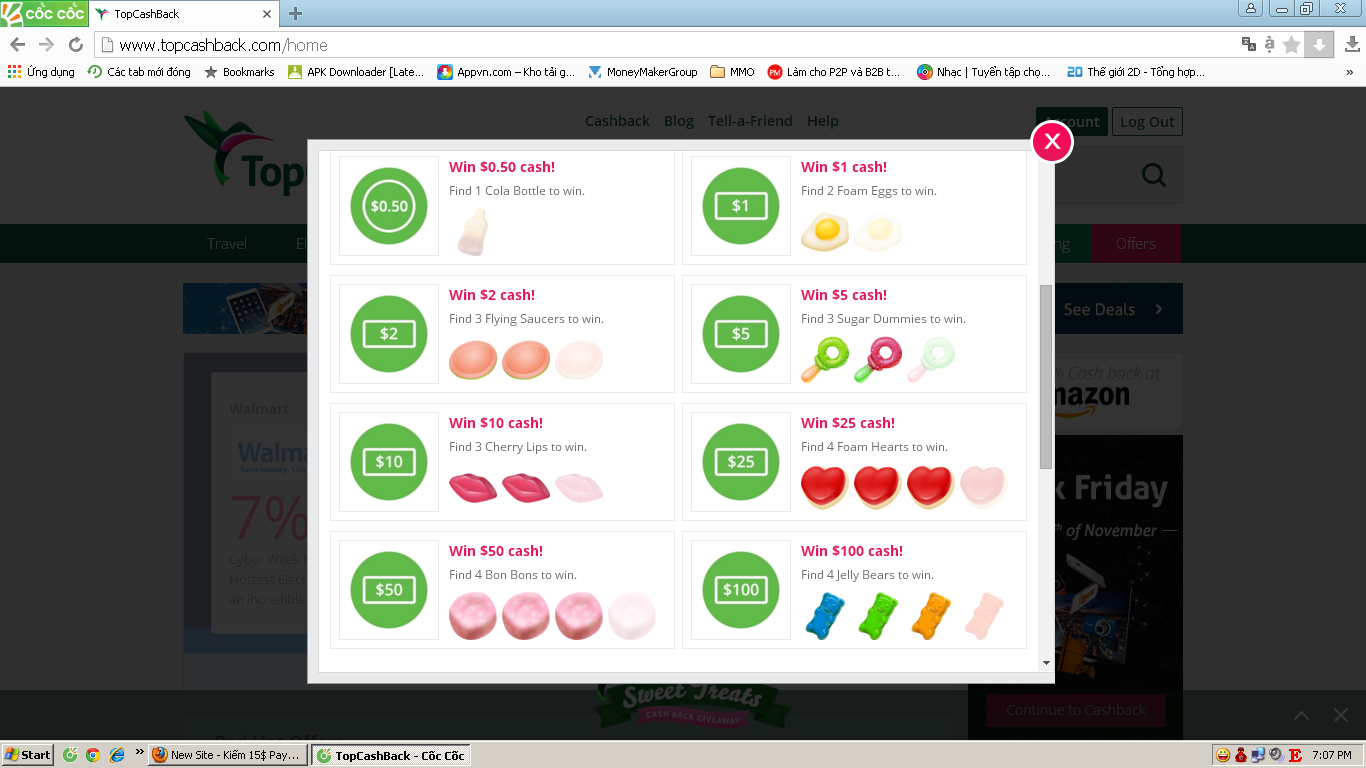The width and height of the screenshot is (1366, 768).
Task: Click the address bar URL field
Action: click(670, 45)
